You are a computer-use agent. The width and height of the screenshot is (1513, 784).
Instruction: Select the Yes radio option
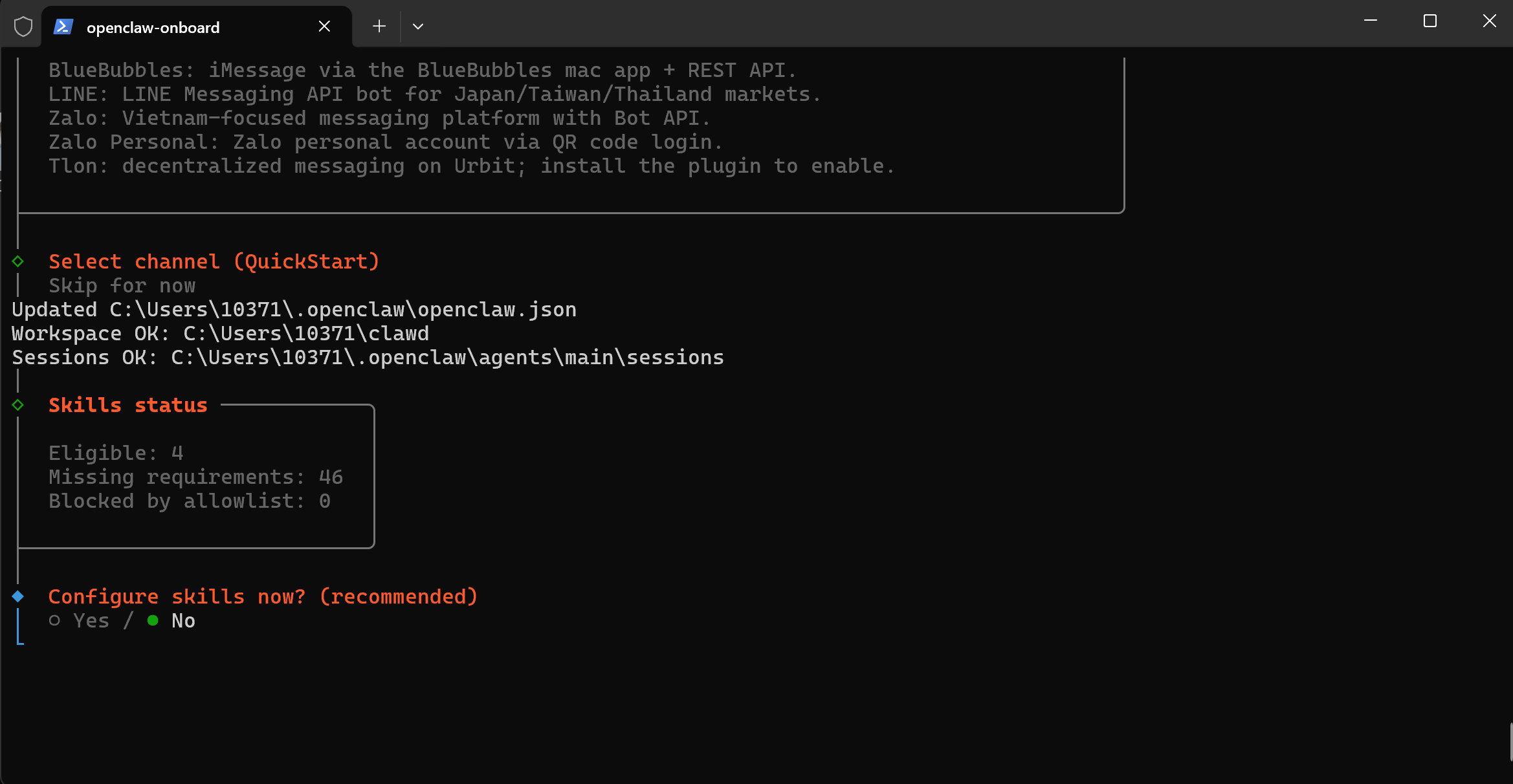(55, 620)
